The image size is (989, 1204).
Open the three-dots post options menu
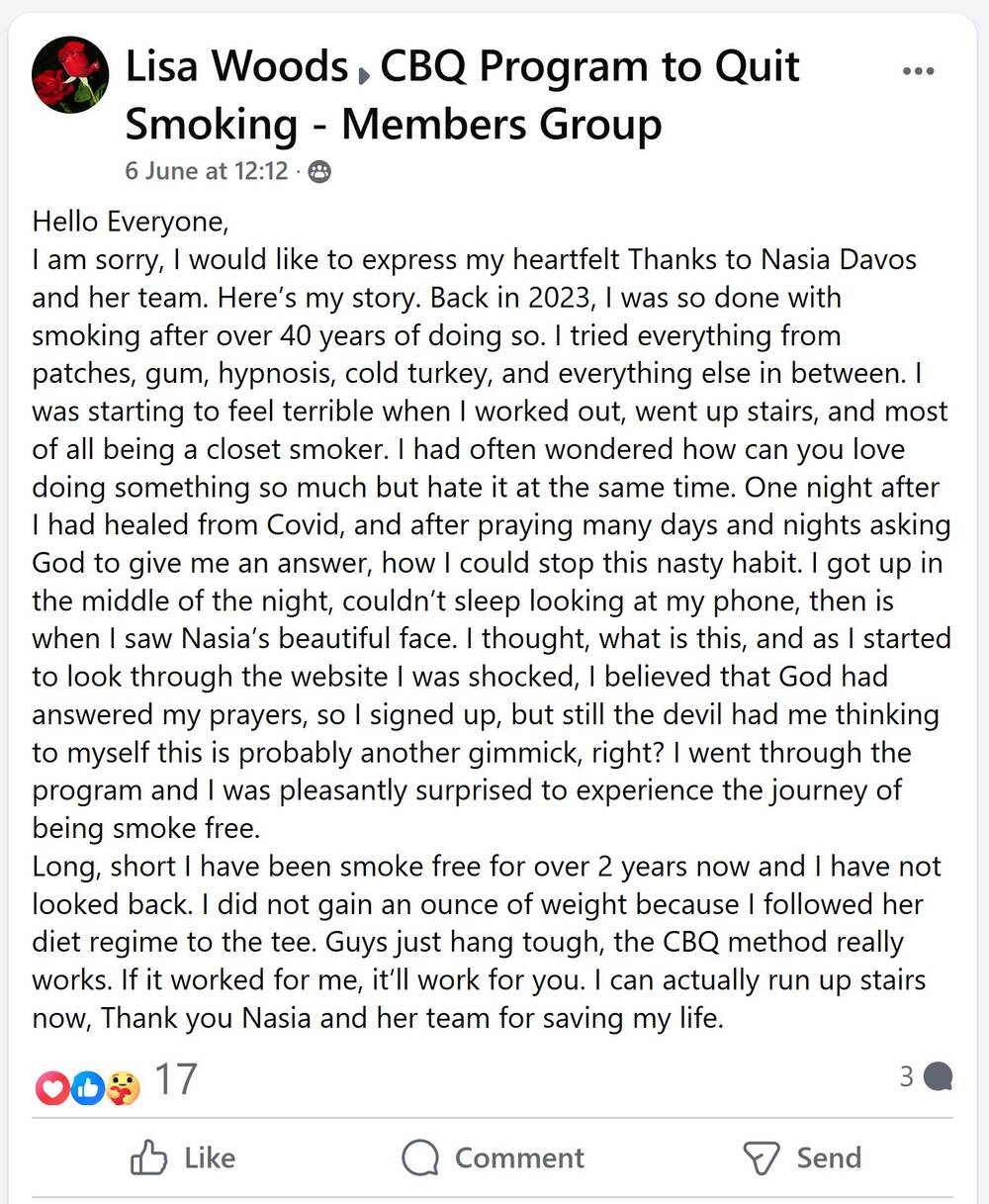(919, 71)
